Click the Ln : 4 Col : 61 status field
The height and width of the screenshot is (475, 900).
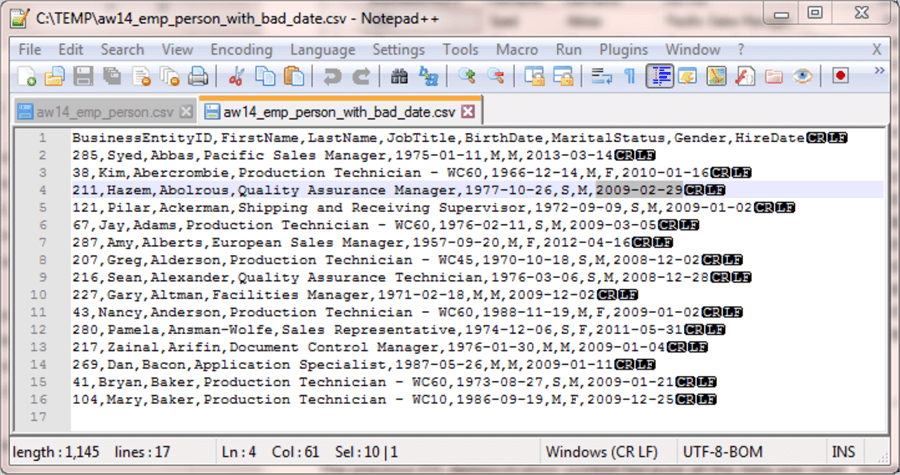point(270,452)
